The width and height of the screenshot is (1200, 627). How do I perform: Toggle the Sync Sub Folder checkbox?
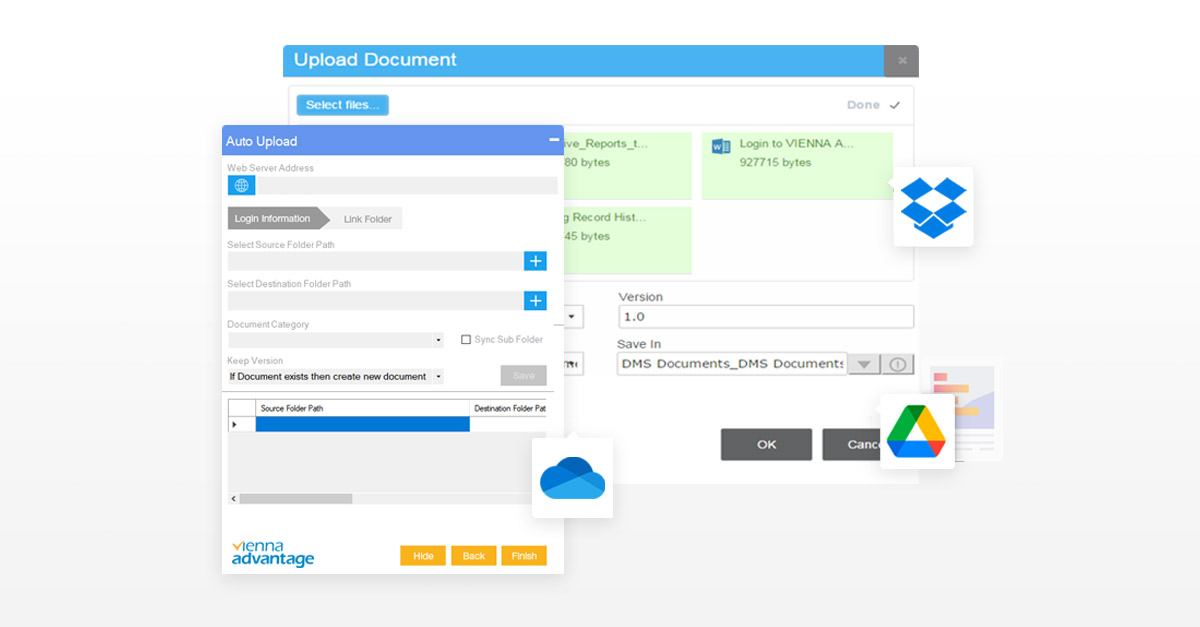pos(466,340)
